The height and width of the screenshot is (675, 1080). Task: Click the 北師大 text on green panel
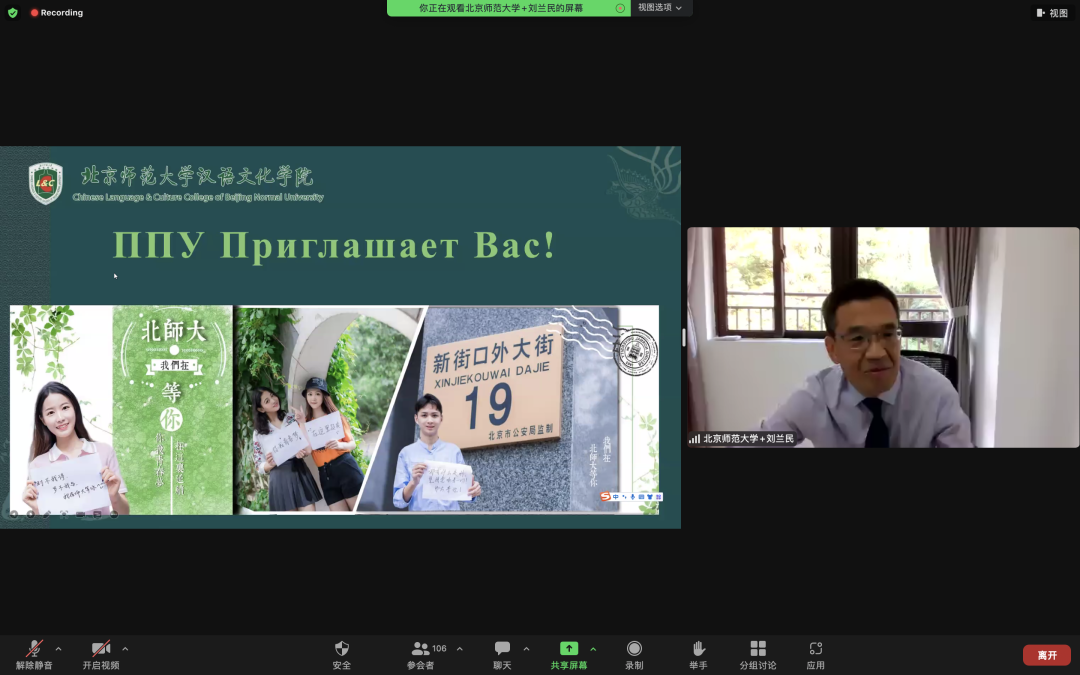click(x=174, y=332)
